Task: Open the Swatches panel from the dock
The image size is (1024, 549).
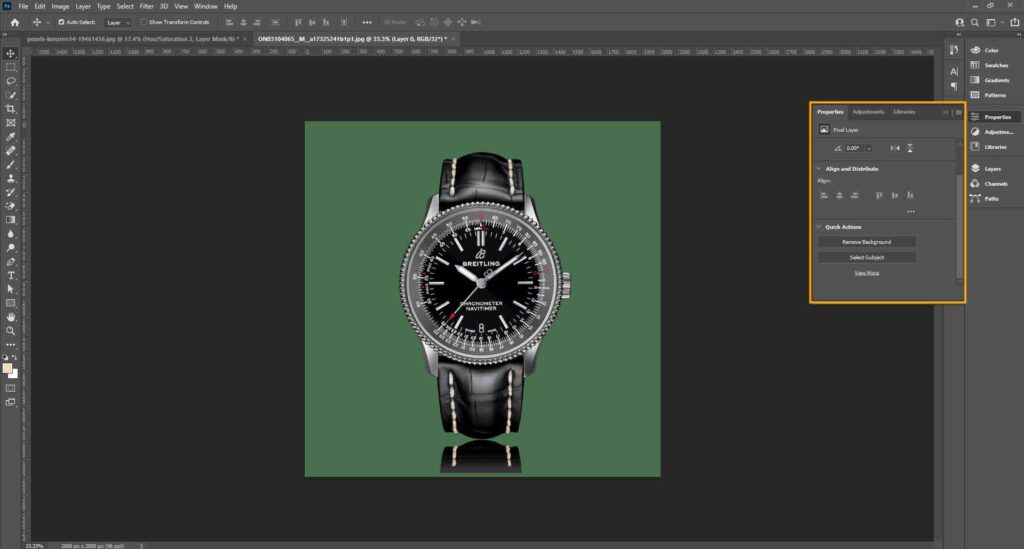Action: tap(996, 65)
